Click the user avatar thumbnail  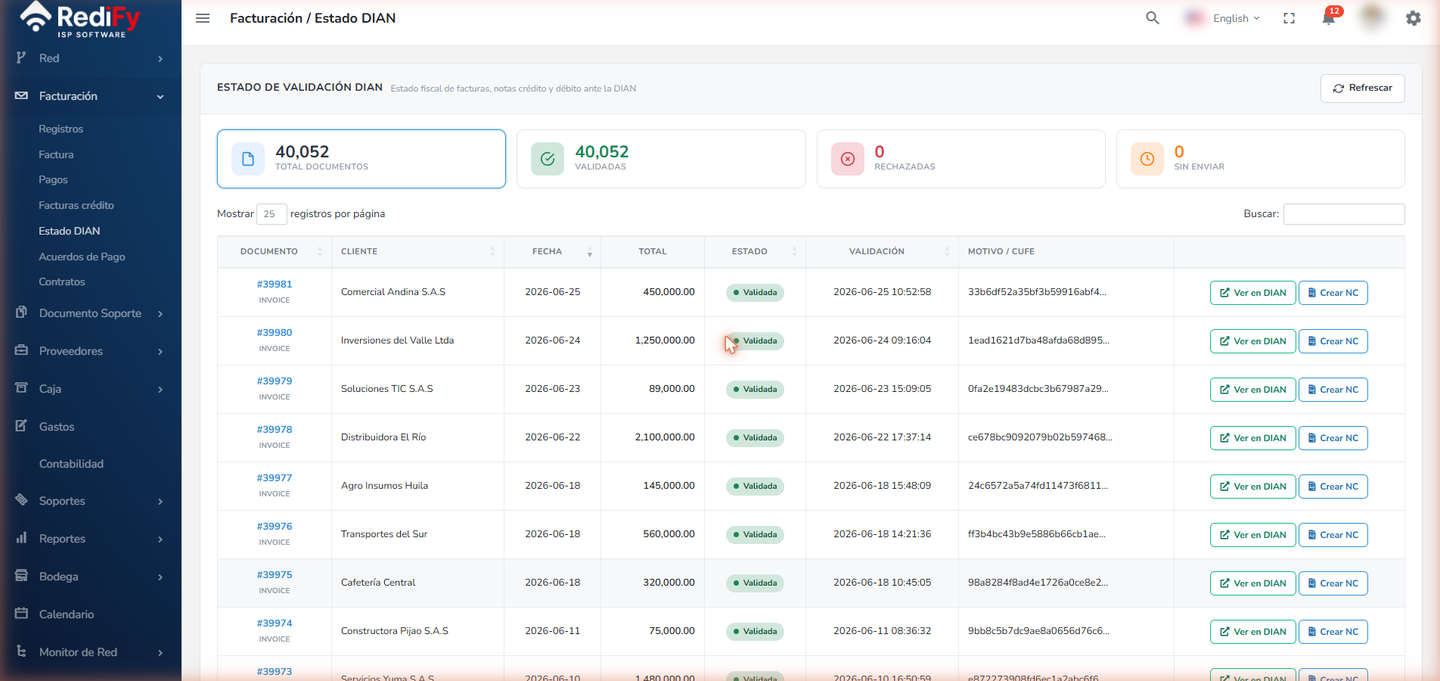(1372, 17)
